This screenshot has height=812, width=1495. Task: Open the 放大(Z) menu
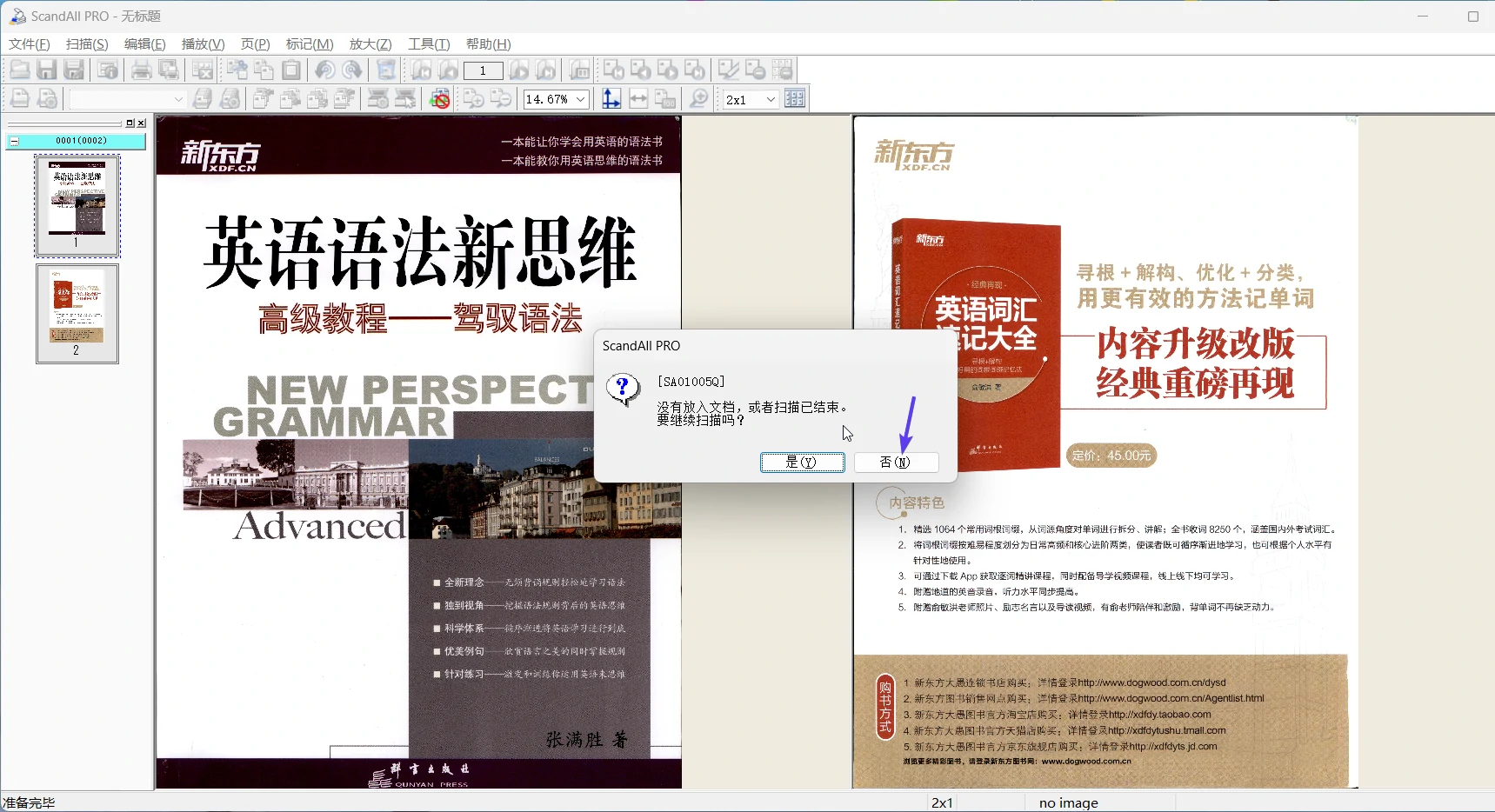(x=370, y=44)
